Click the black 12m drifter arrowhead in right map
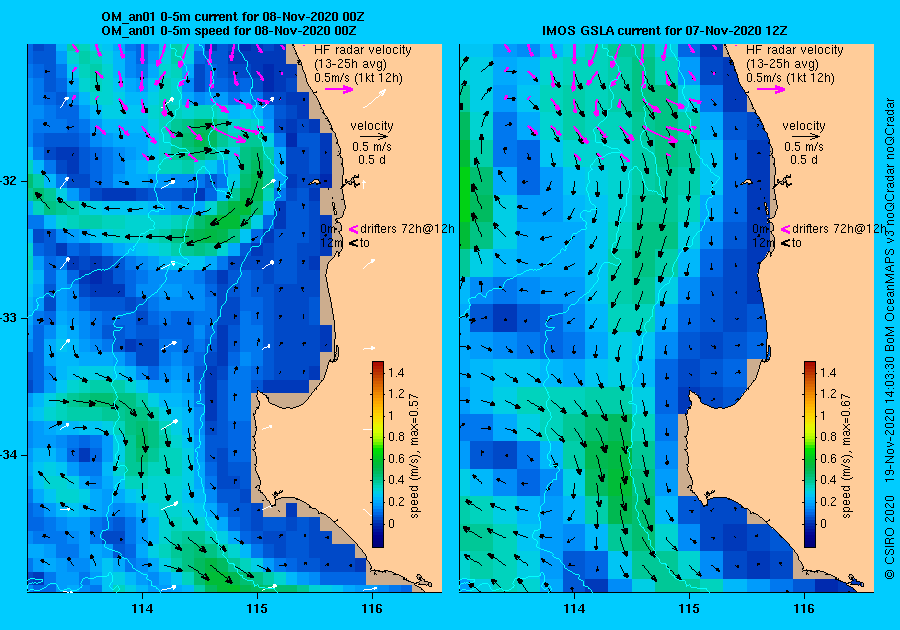The width and height of the screenshot is (900, 630). click(x=785, y=243)
